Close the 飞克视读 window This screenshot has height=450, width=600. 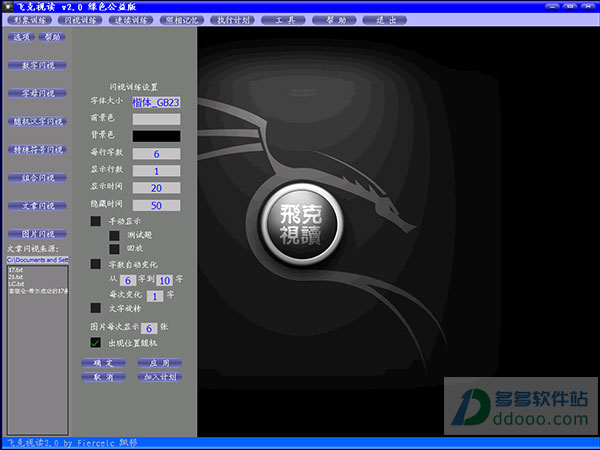[x=588, y=6]
